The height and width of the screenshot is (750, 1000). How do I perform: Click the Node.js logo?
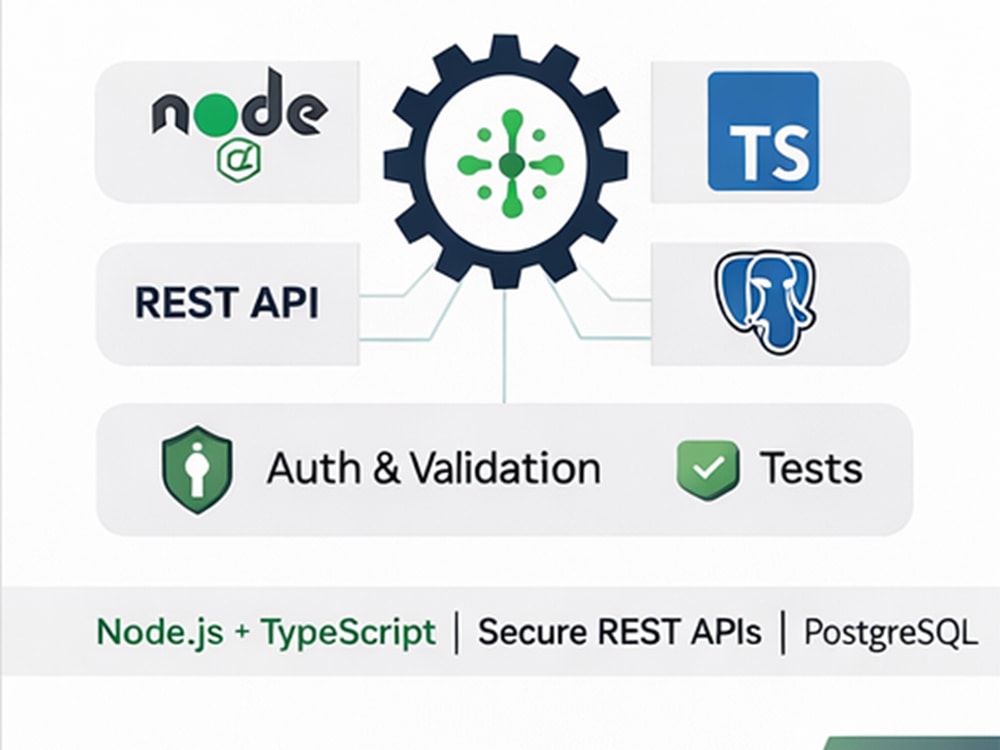[239, 124]
